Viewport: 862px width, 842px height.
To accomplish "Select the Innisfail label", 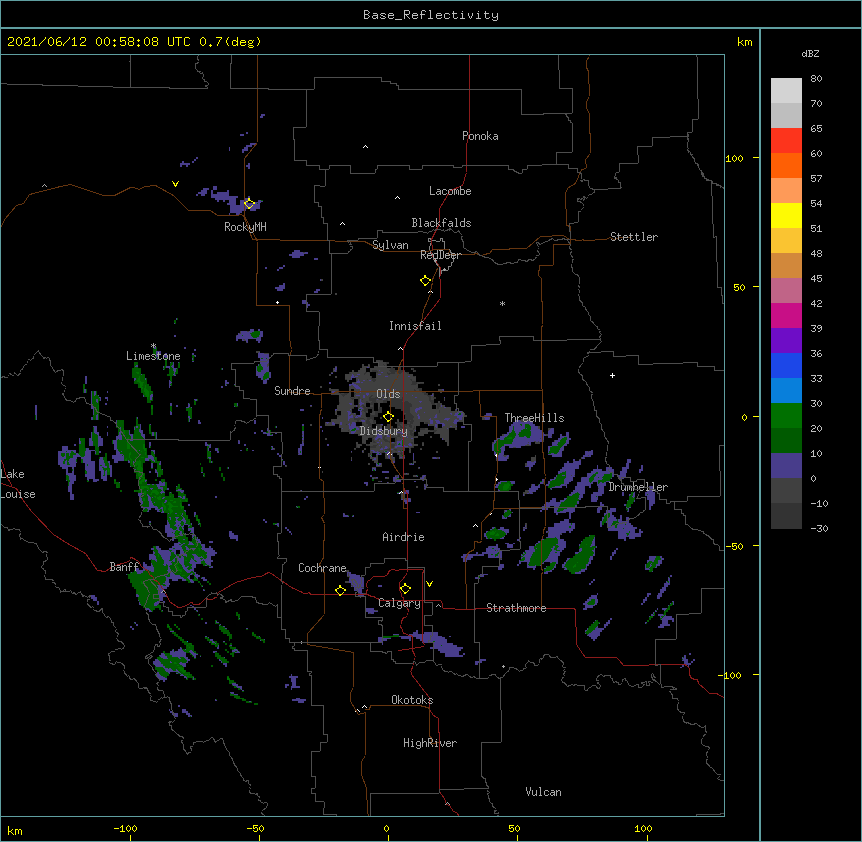I will click(415, 326).
